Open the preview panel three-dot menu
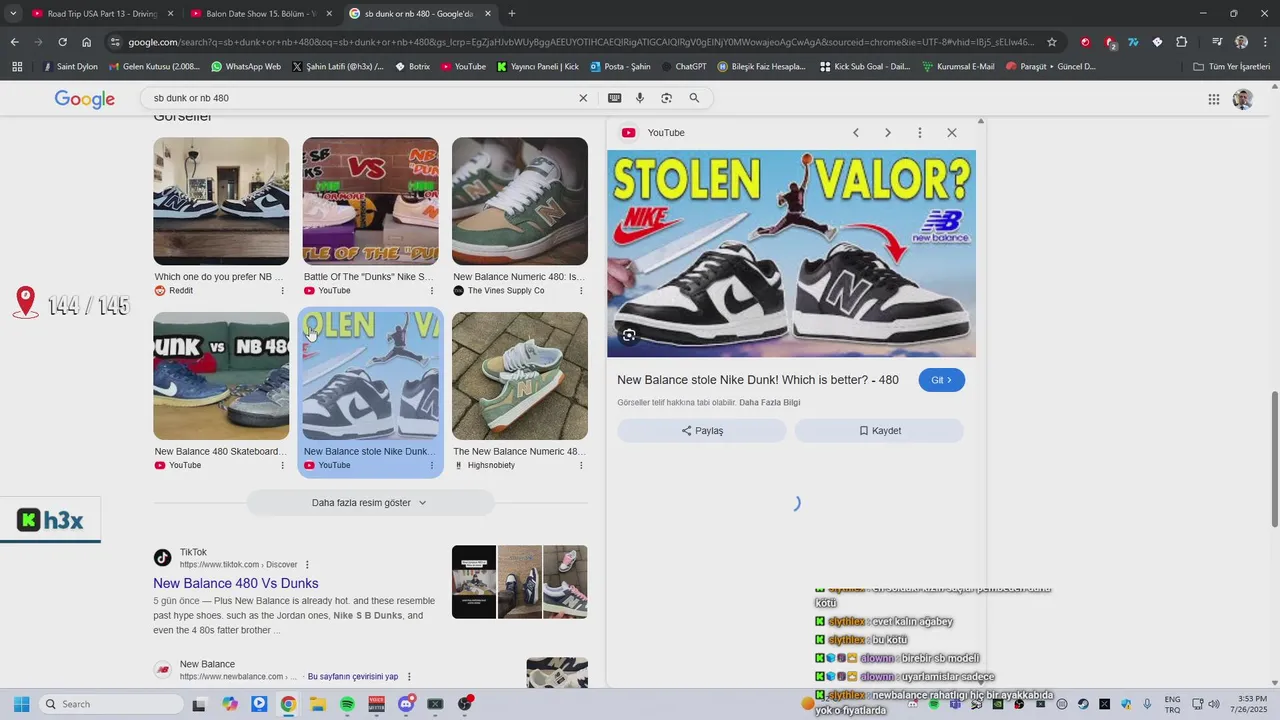1280x720 pixels. (920, 133)
